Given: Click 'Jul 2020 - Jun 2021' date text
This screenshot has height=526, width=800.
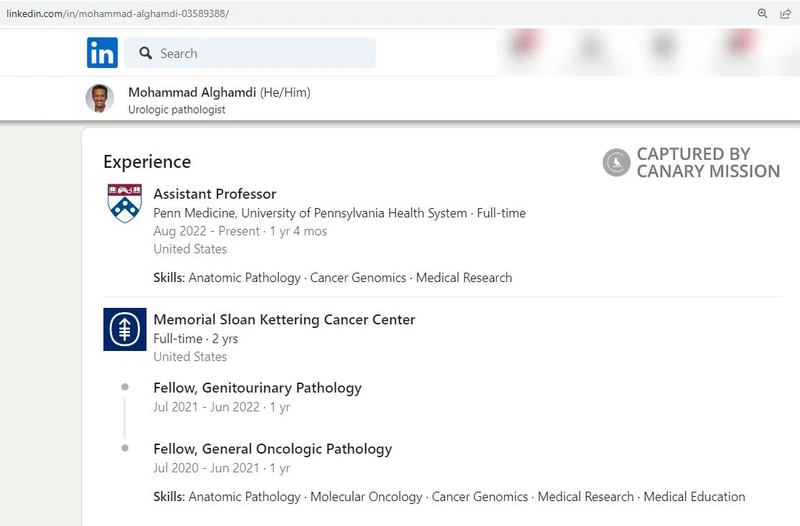Looking at the screenshot, I should click(x=207, y=468).
